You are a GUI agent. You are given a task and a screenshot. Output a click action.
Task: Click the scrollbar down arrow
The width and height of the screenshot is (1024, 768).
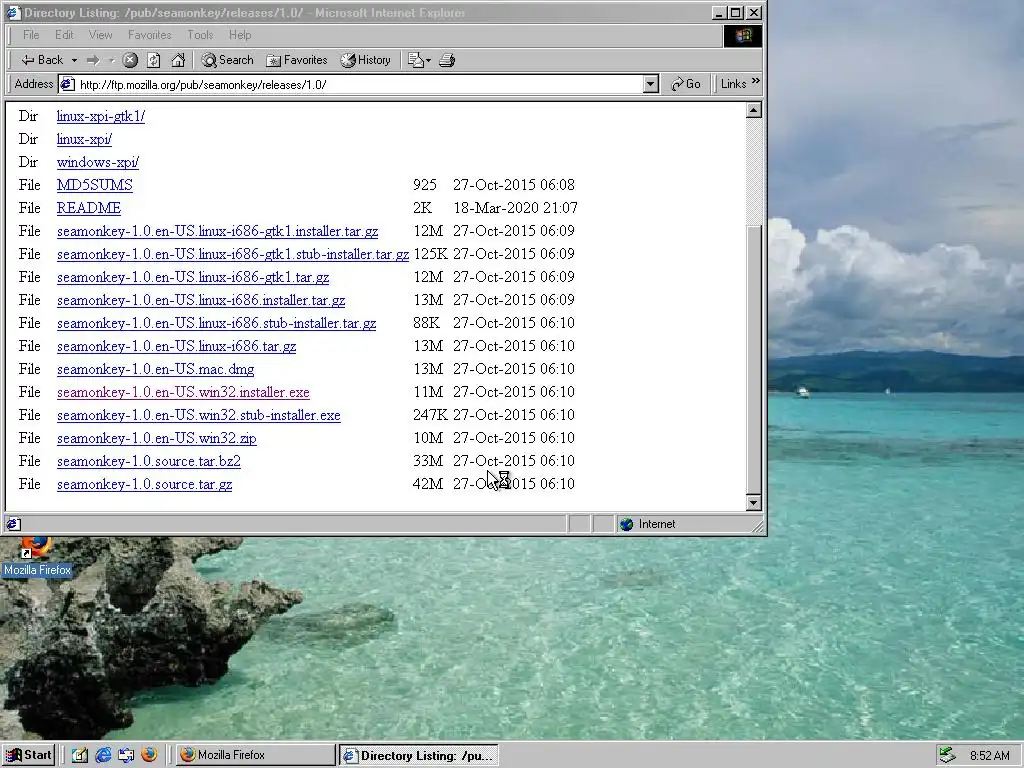pos(753,502)
